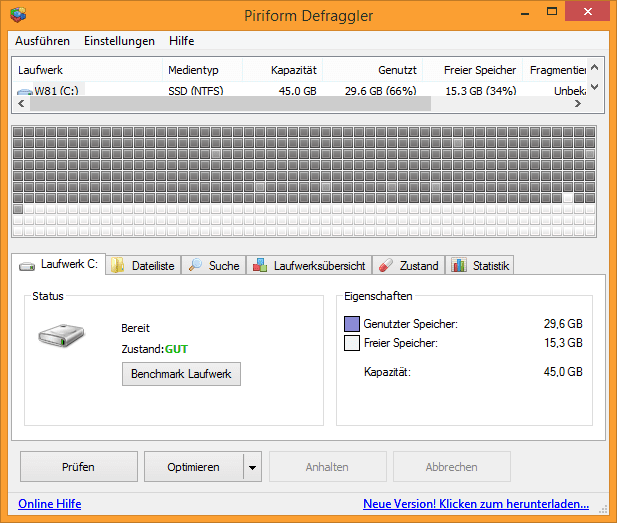Click the drive list scroll down arrow
This screenshot has width=617, height=523.
pyautogui.click(x=595, y=87)
